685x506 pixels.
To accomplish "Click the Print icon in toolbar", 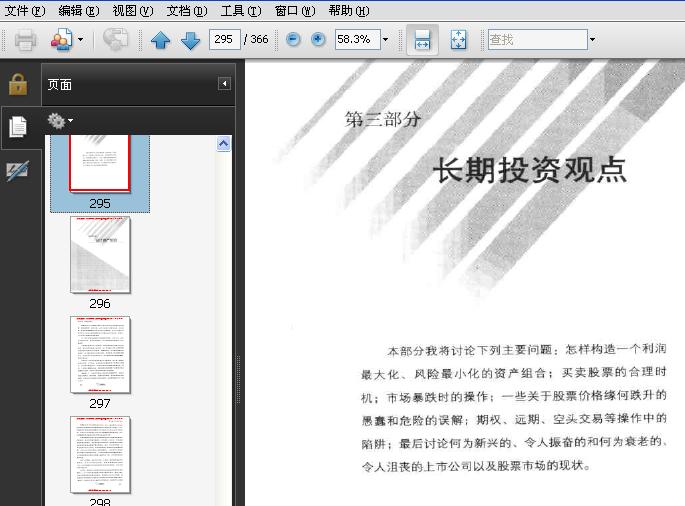I will click(25, 40).
